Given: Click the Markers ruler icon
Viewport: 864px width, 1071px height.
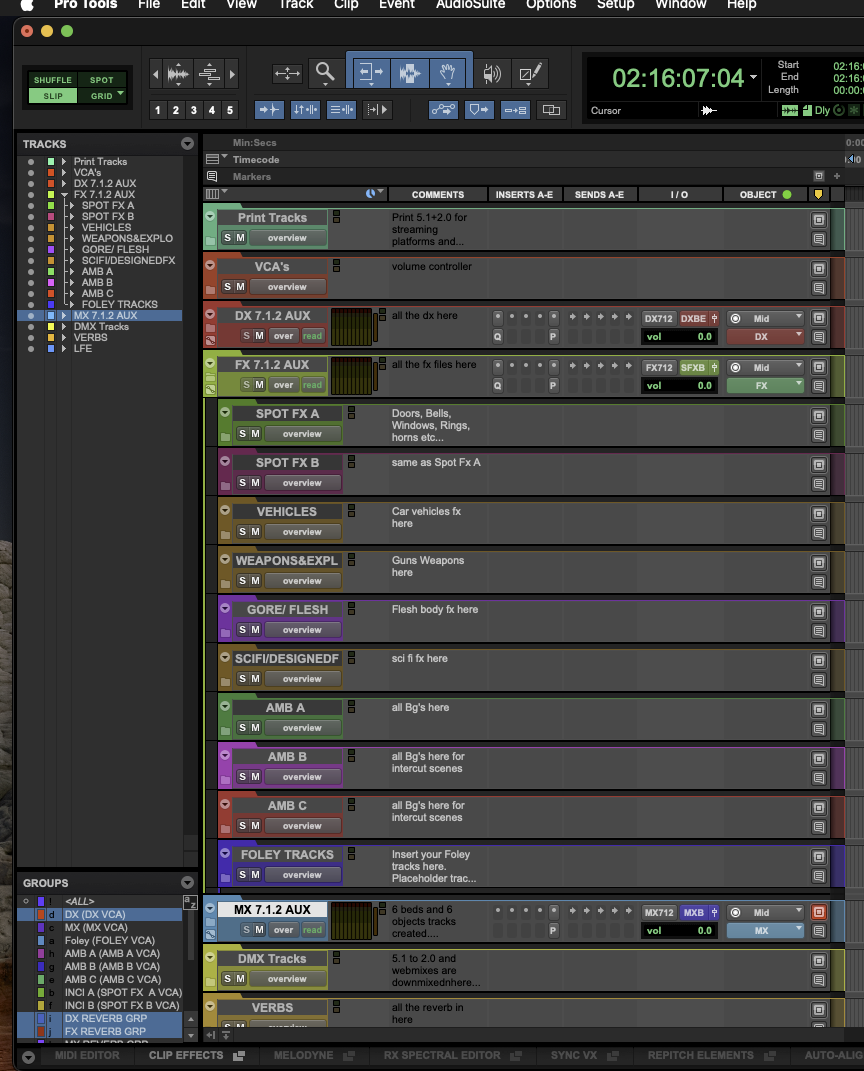Looking at the screenshot, I should tap(212, 176).
